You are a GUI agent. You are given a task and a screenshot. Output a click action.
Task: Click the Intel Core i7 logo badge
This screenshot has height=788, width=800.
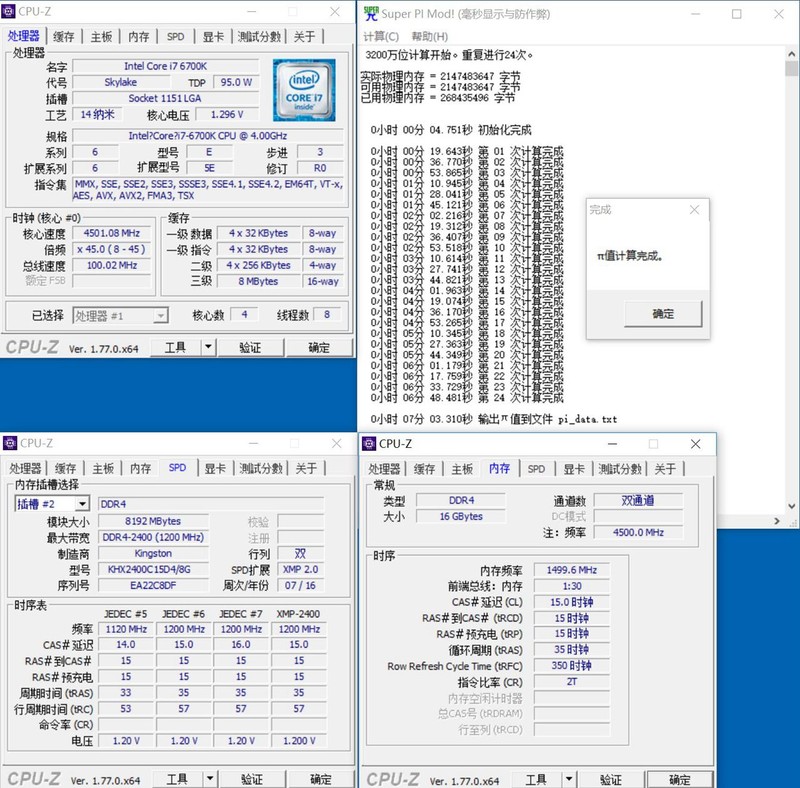304,90
